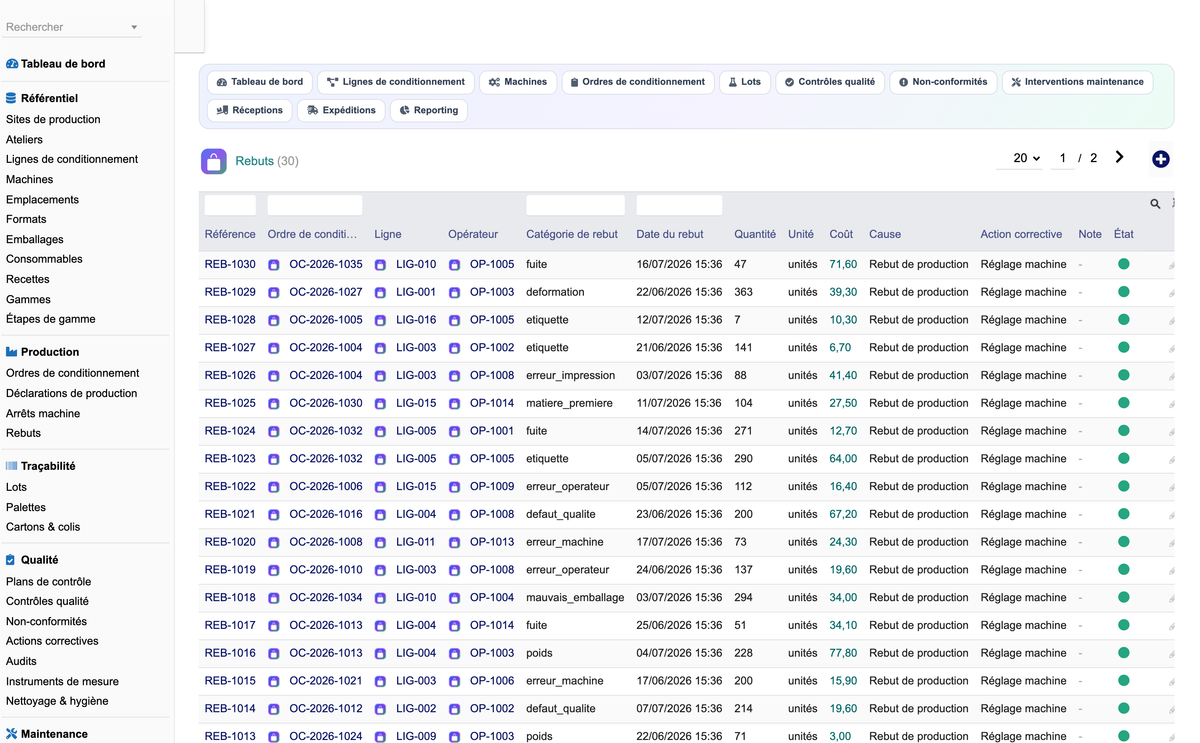
Task: Open Machines toolbar tab
Action: 518,82
